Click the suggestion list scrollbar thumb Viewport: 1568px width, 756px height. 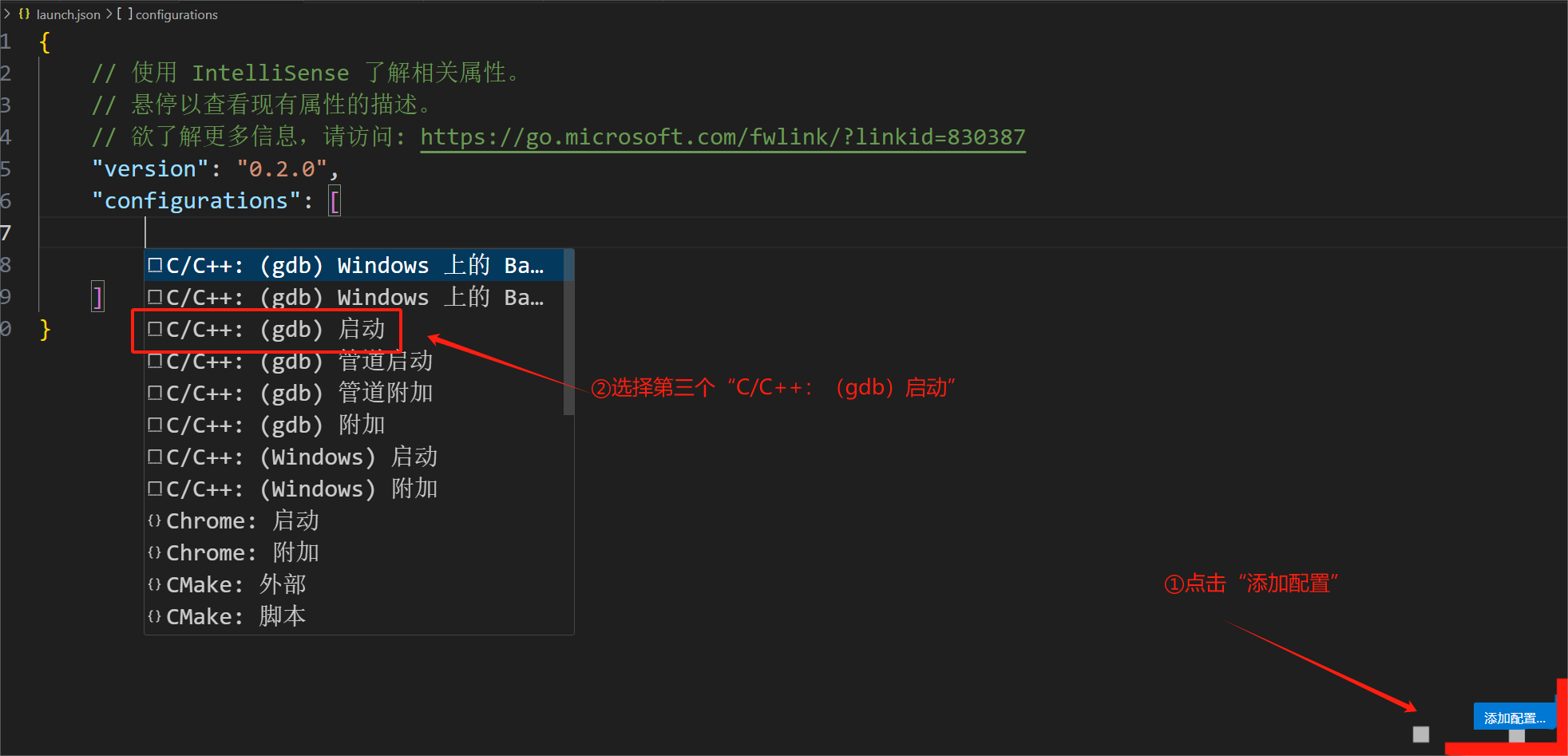568,331
